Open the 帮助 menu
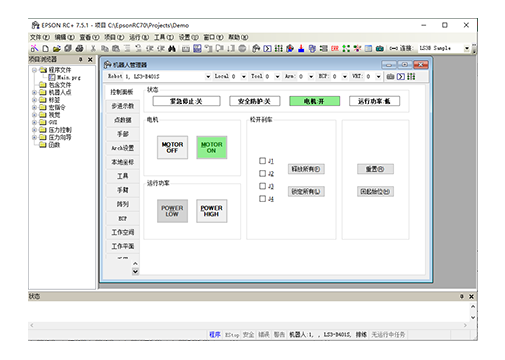Viewport: 505px width, 360px height. click(238, 37)
